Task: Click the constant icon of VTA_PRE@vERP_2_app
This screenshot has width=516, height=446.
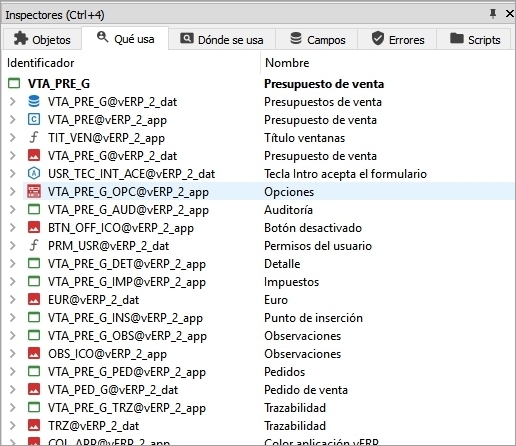Action: tap(34, 119)
